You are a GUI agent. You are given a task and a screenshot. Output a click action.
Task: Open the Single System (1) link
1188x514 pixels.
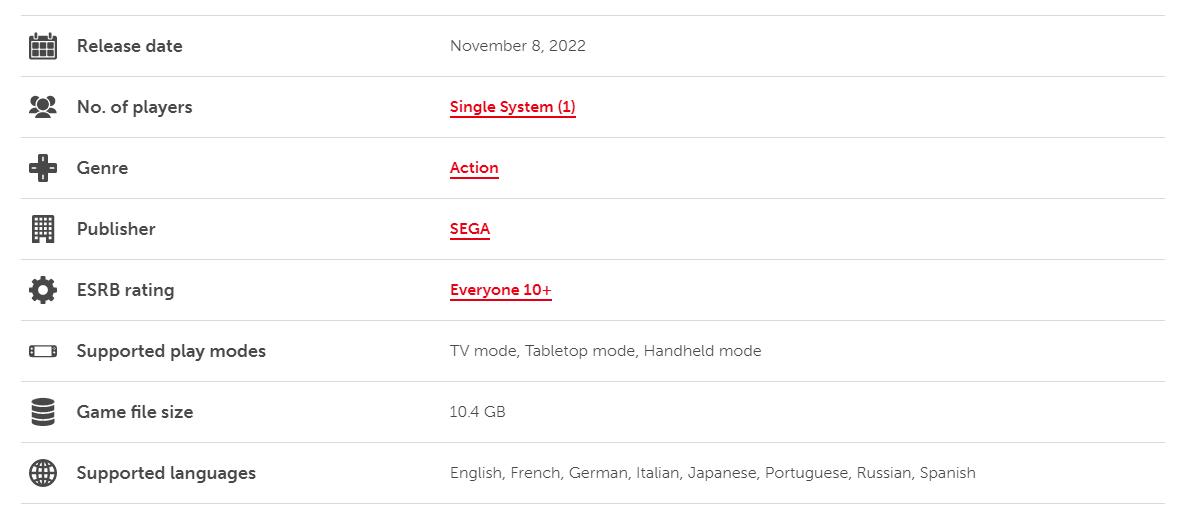point(512,107)
